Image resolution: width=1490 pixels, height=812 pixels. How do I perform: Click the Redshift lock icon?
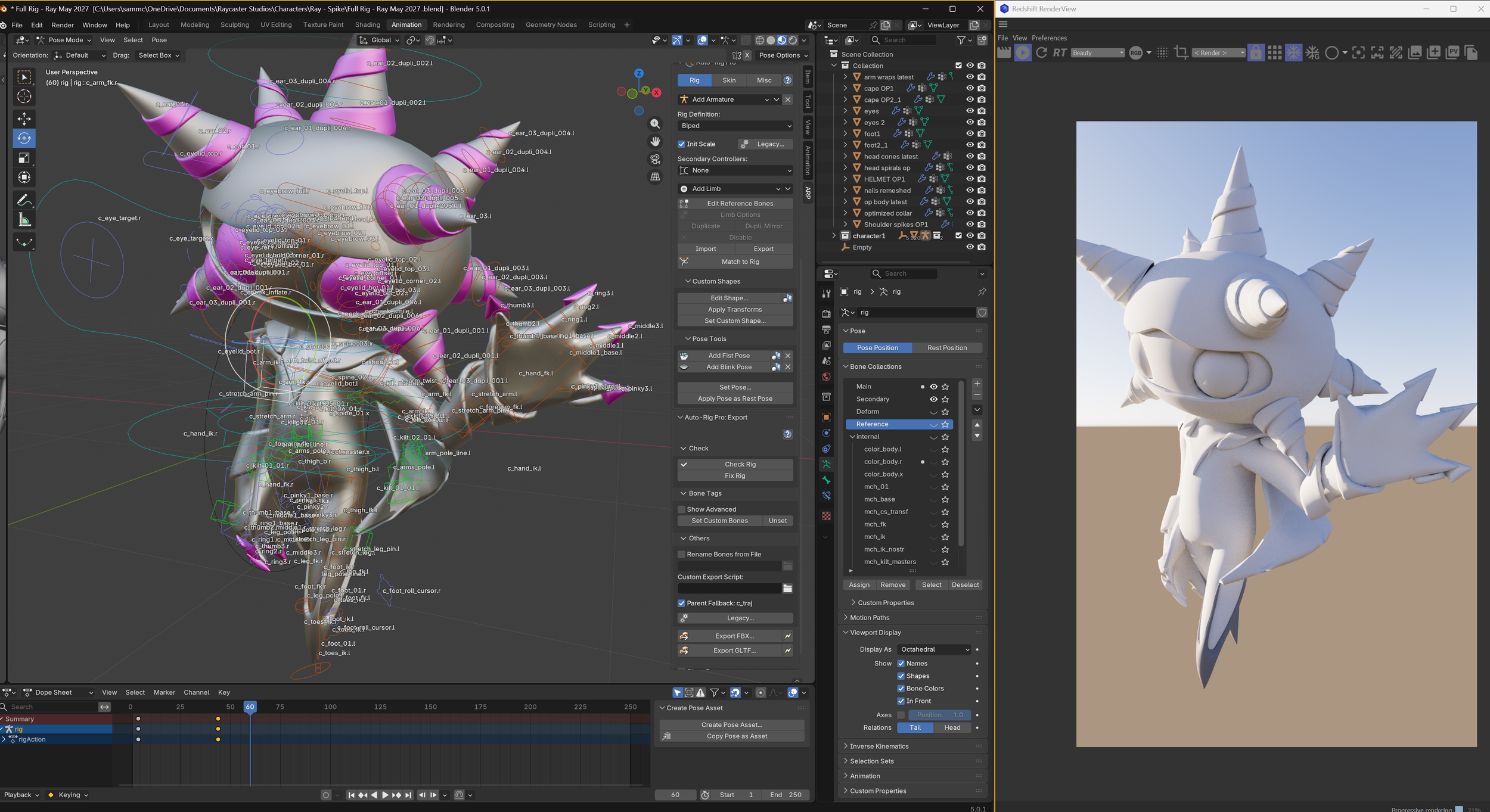click(x=1256, y=53)
